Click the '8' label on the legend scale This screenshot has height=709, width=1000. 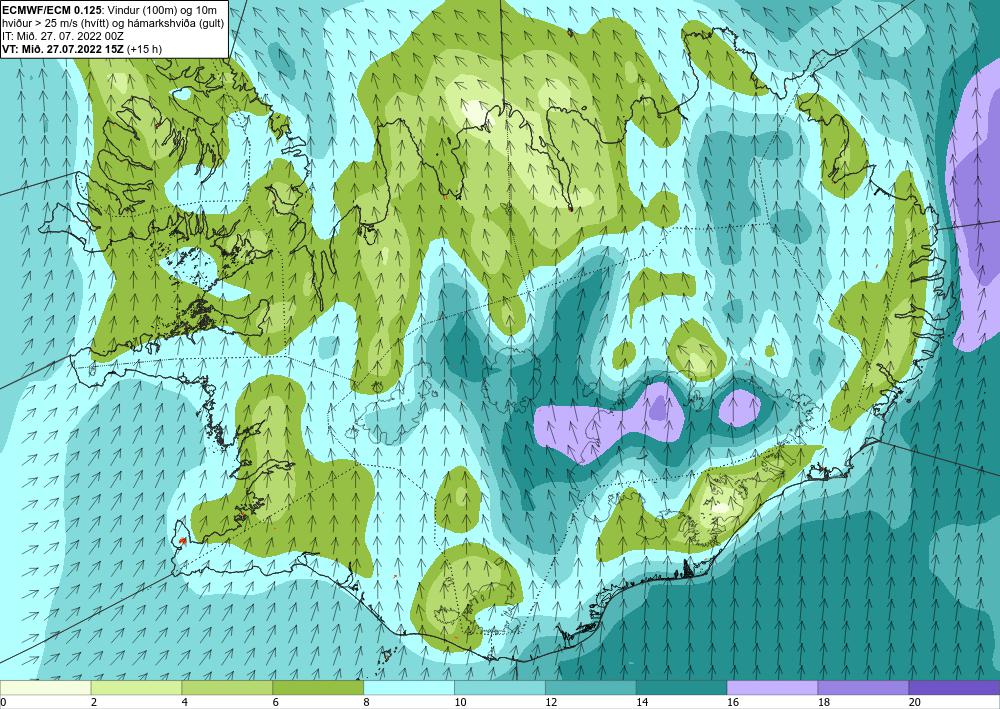pos(367,702)
